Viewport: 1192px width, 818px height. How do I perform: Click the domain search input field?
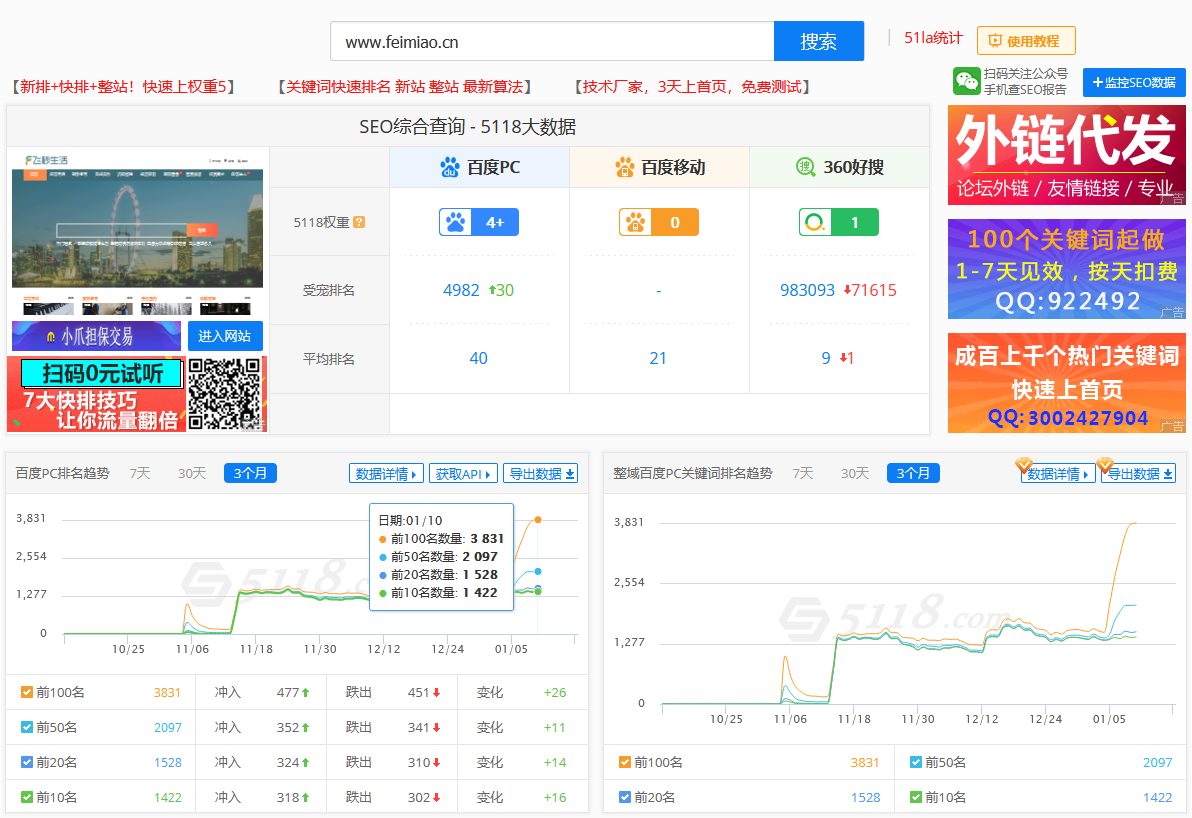[x=552, y=41]
